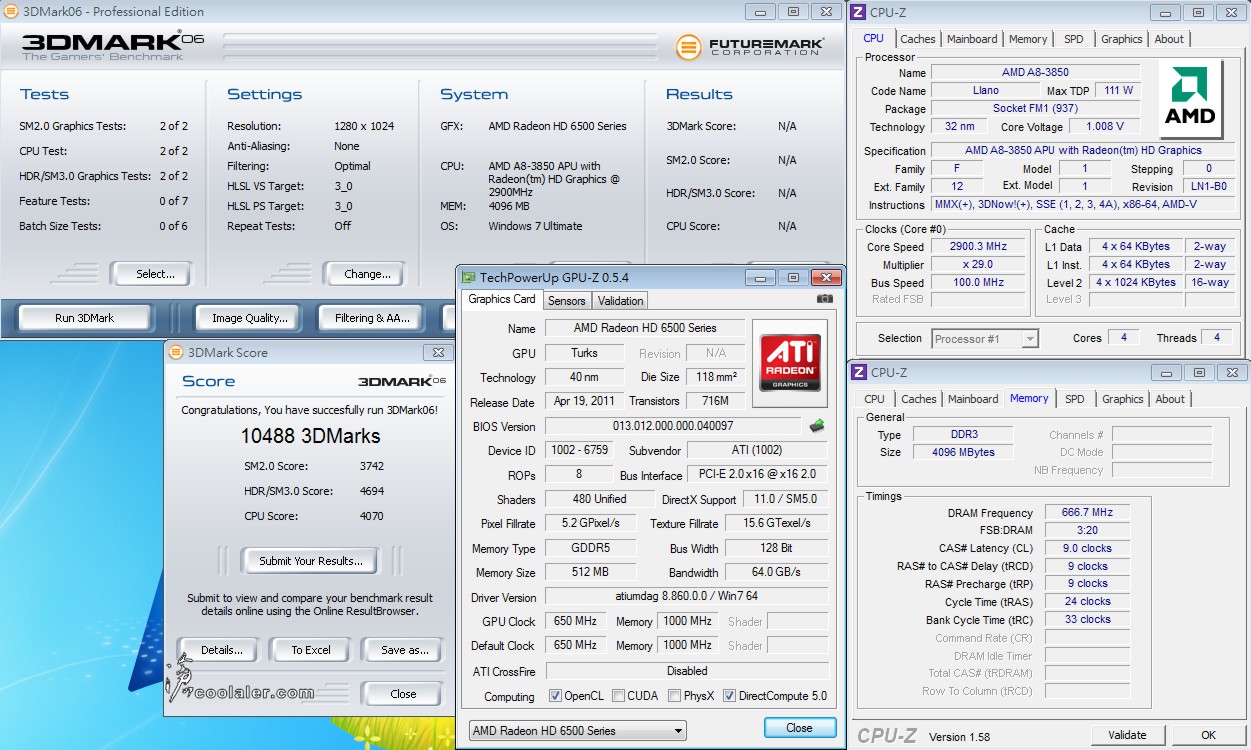
Task: Toggle the DirectCompute 5.0 checkbox
Action: click(729, 697)
